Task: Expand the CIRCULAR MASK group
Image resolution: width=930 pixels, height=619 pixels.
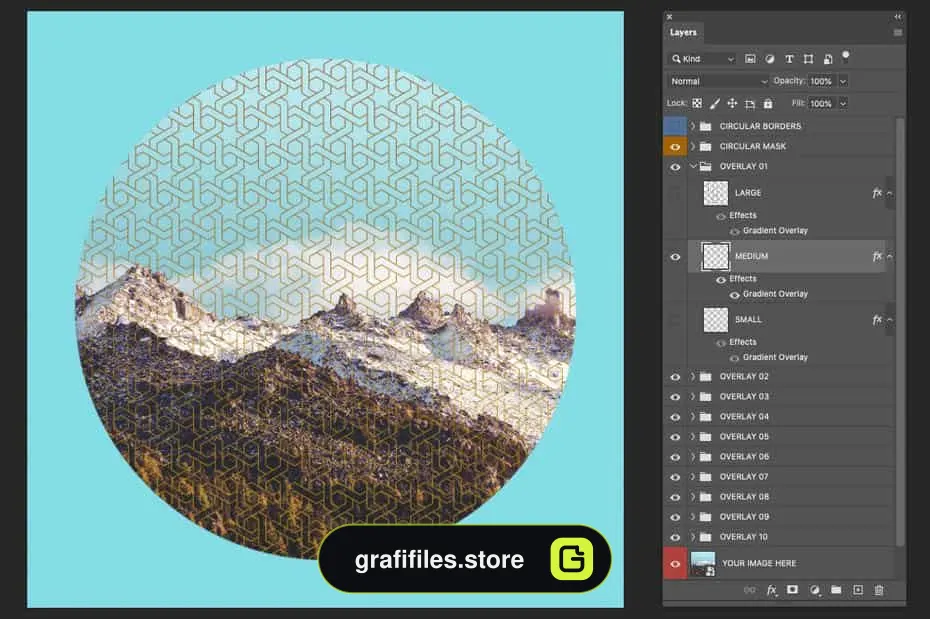Action: tap(693, 146)
